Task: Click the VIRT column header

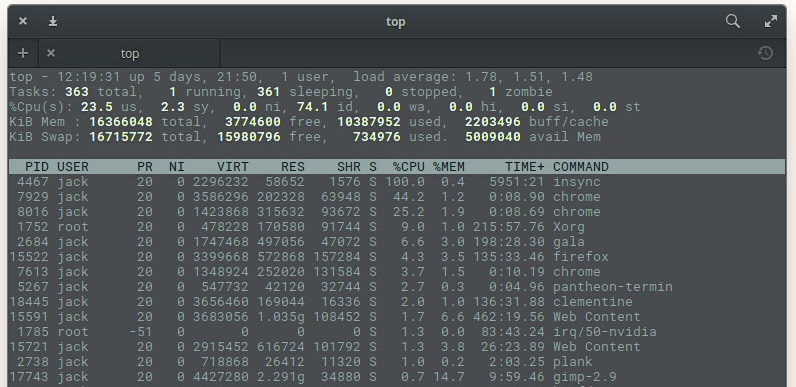Action: [x=233, y=167]
